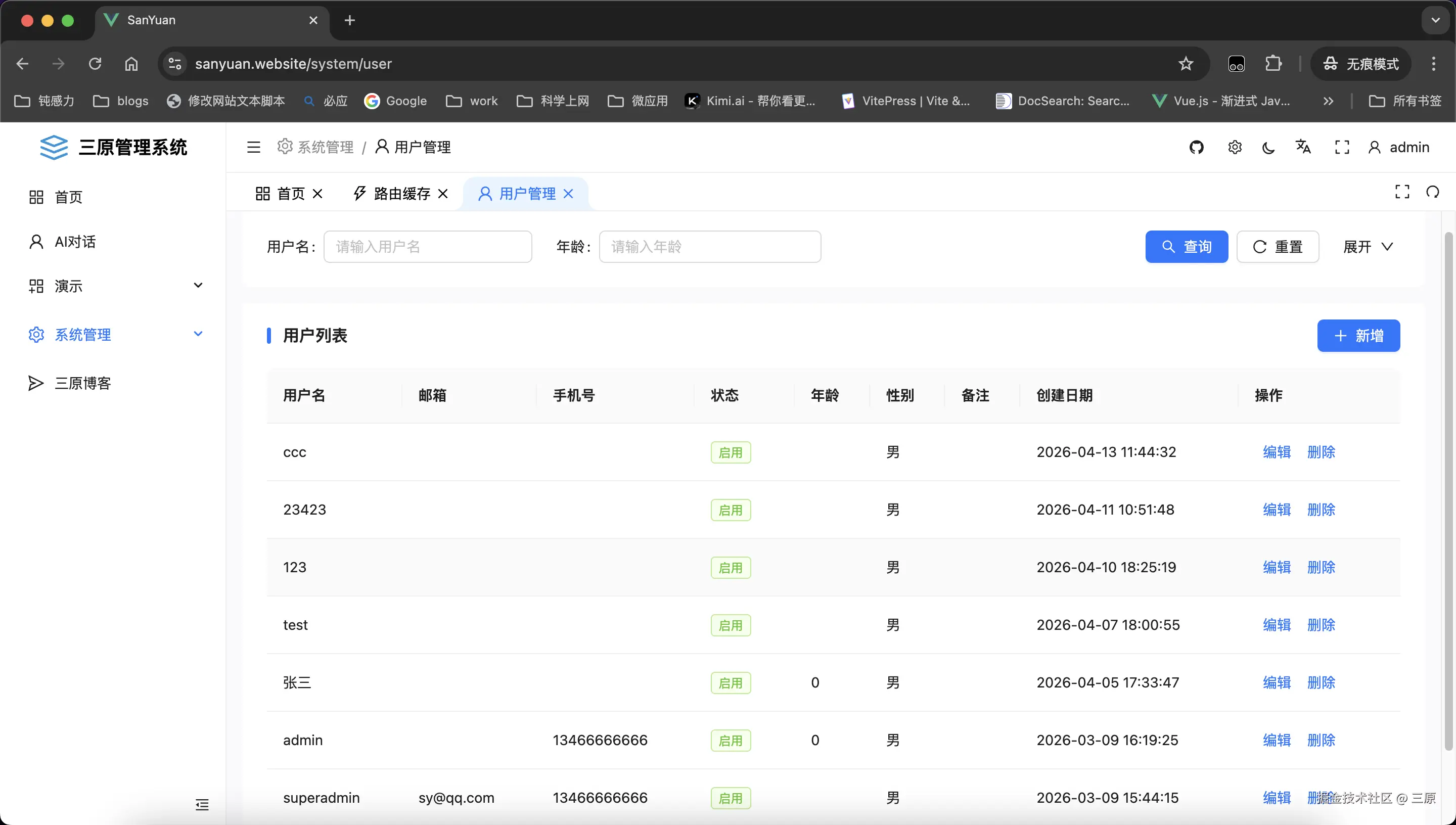
Task: Click 编辑 for user ccc
Action: pos(1276,451)
